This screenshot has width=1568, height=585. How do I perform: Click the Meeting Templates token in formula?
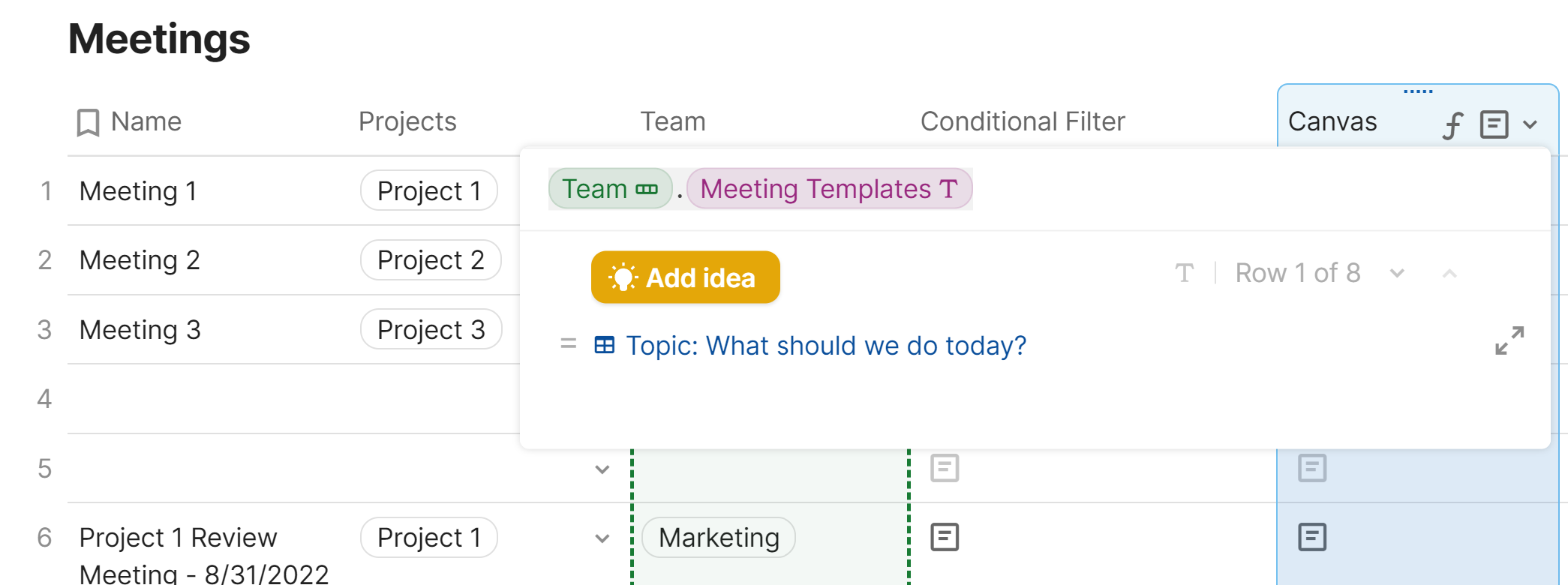tap(828, 189)
